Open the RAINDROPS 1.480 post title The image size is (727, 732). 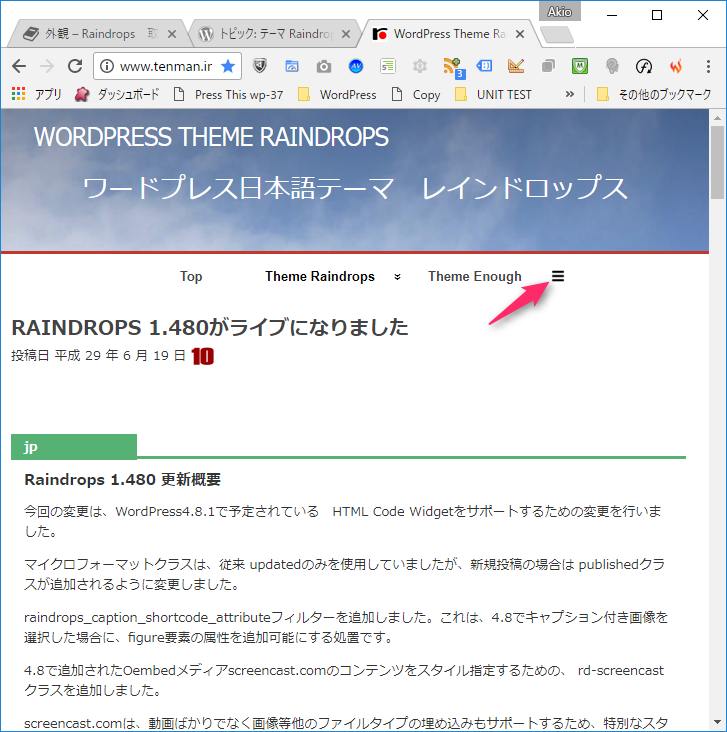click(210, 327)
